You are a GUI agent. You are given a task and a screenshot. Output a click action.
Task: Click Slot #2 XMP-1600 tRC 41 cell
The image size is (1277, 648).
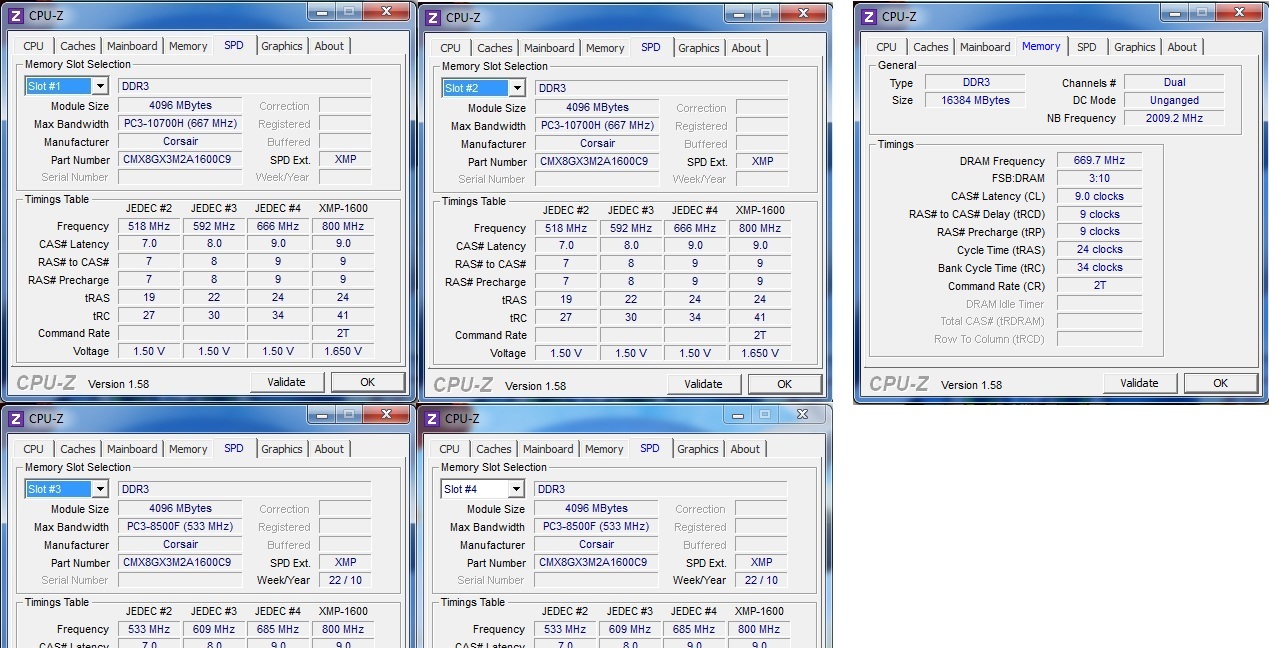pyautogui.click(x=760, y=317)
